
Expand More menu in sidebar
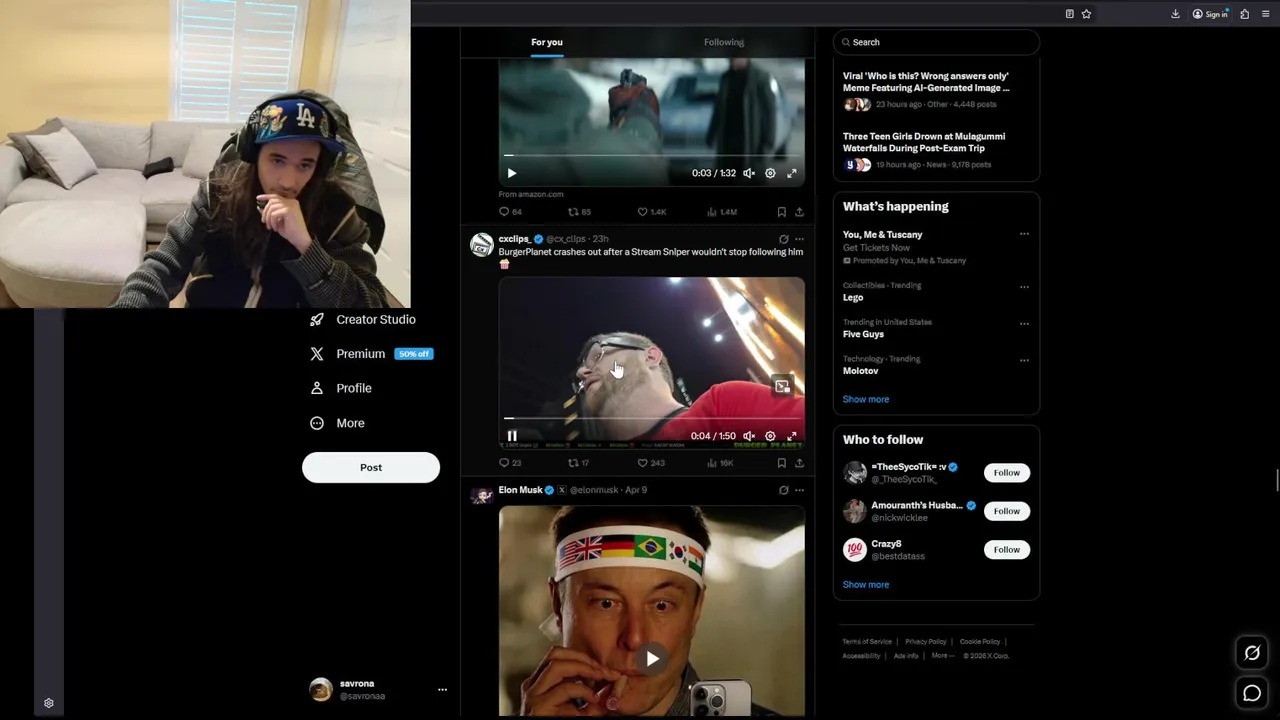[x=337, y=423]
